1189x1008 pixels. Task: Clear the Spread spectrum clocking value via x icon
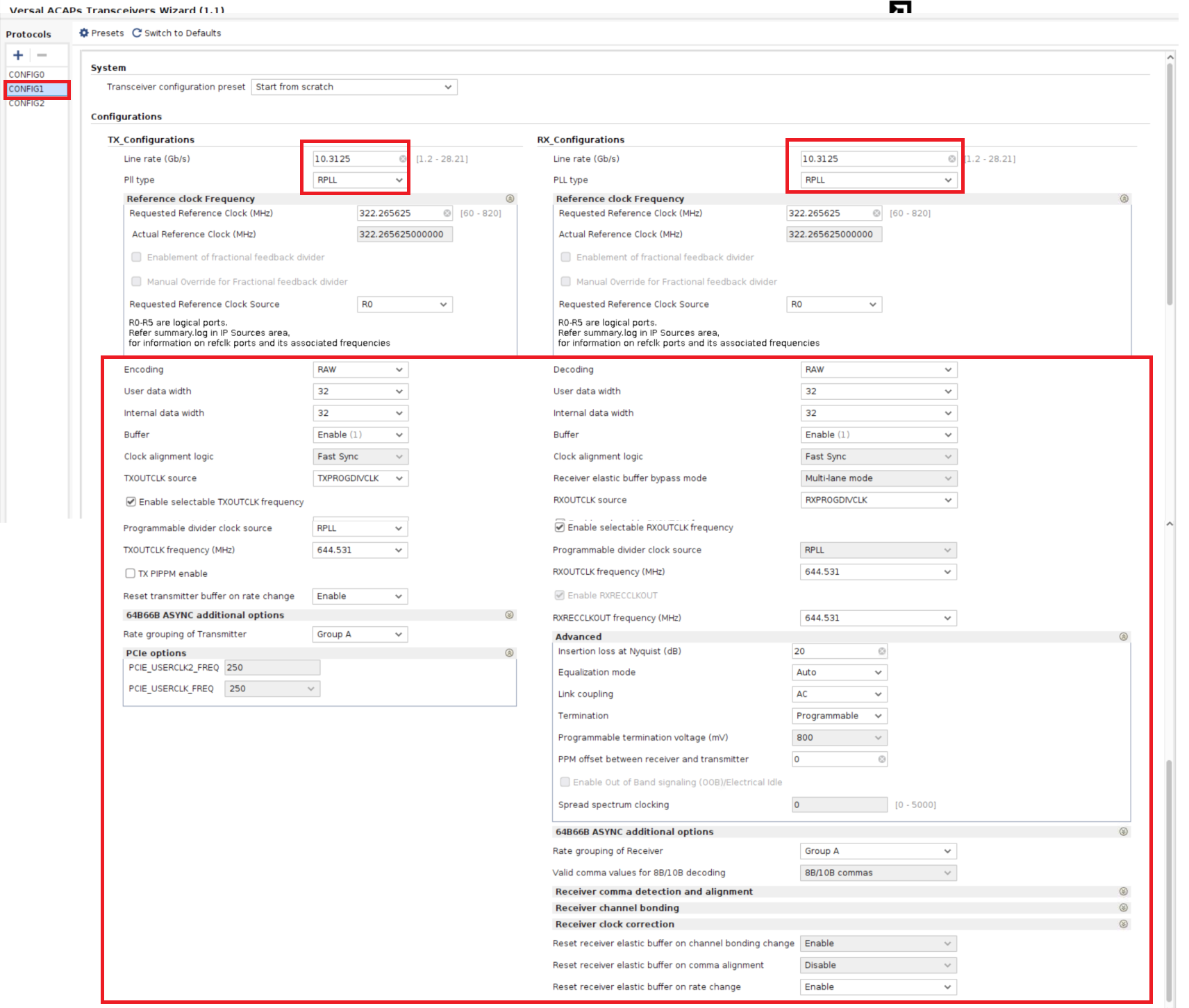(x=881, y=804)
